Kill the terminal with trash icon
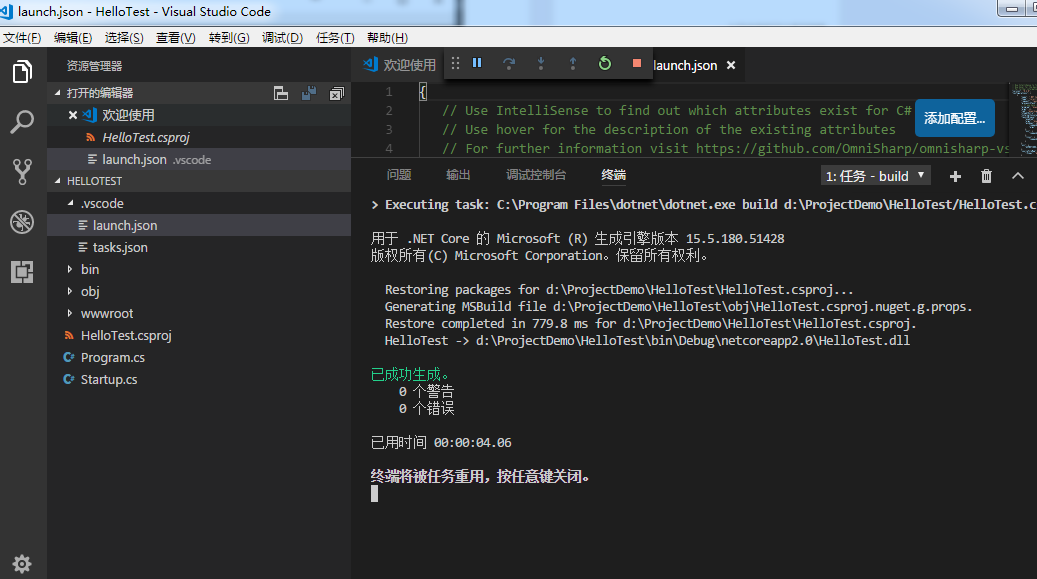The height and width of the screenshot is (579, 1037). pyautogui.click(x=986, y=176)
